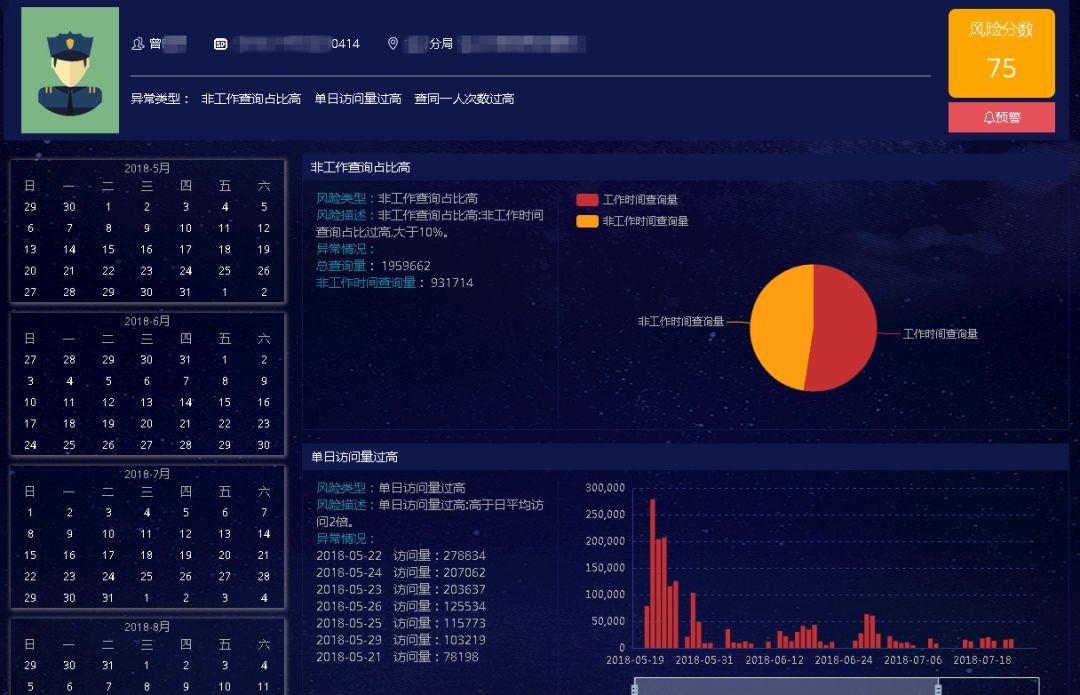Select day 24 in the 2018-7月 calendar
The width and height of the screenshot is (1080, 695).
coord(108,576)
